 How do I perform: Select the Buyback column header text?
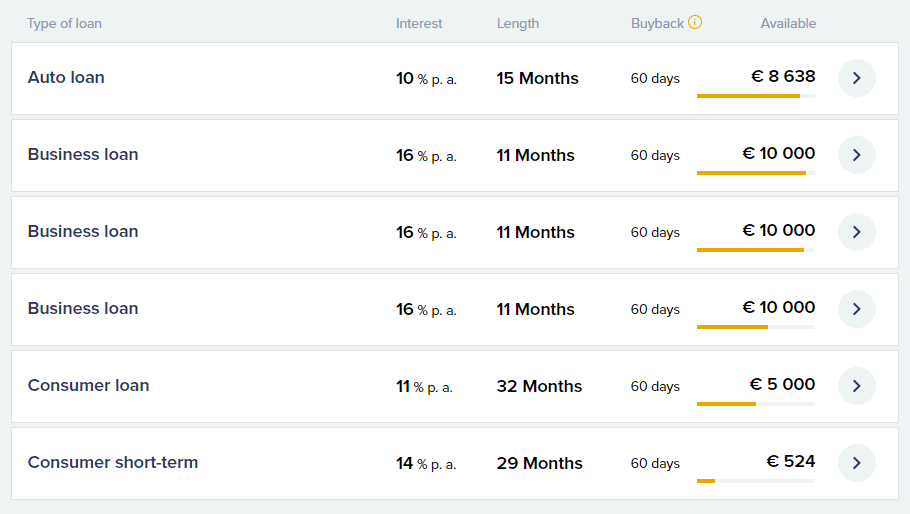[x=657, y=23]
